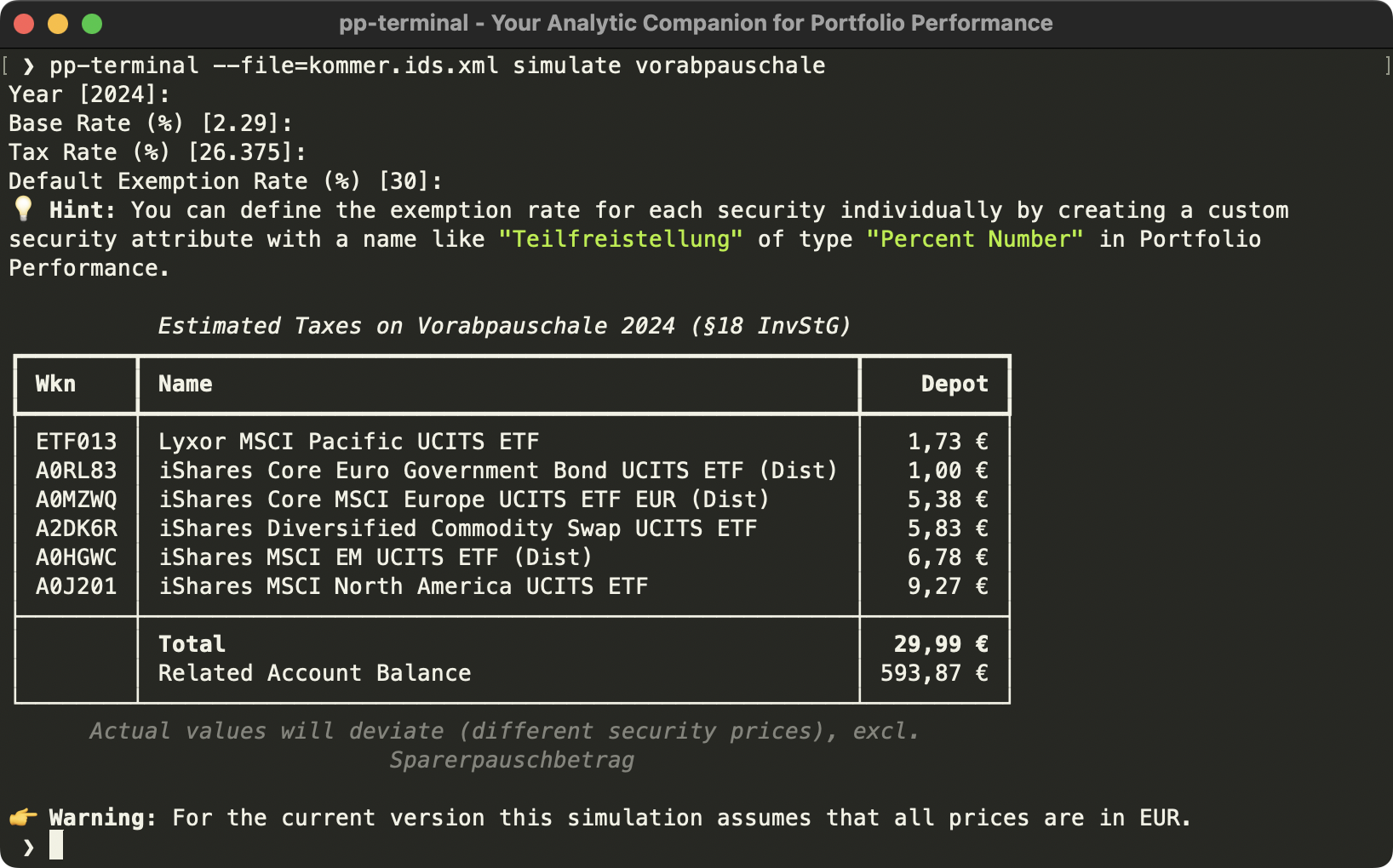
Task: Expand the row for ETF013 Lyxor MSCI Pacific
Action: point(349,442)
